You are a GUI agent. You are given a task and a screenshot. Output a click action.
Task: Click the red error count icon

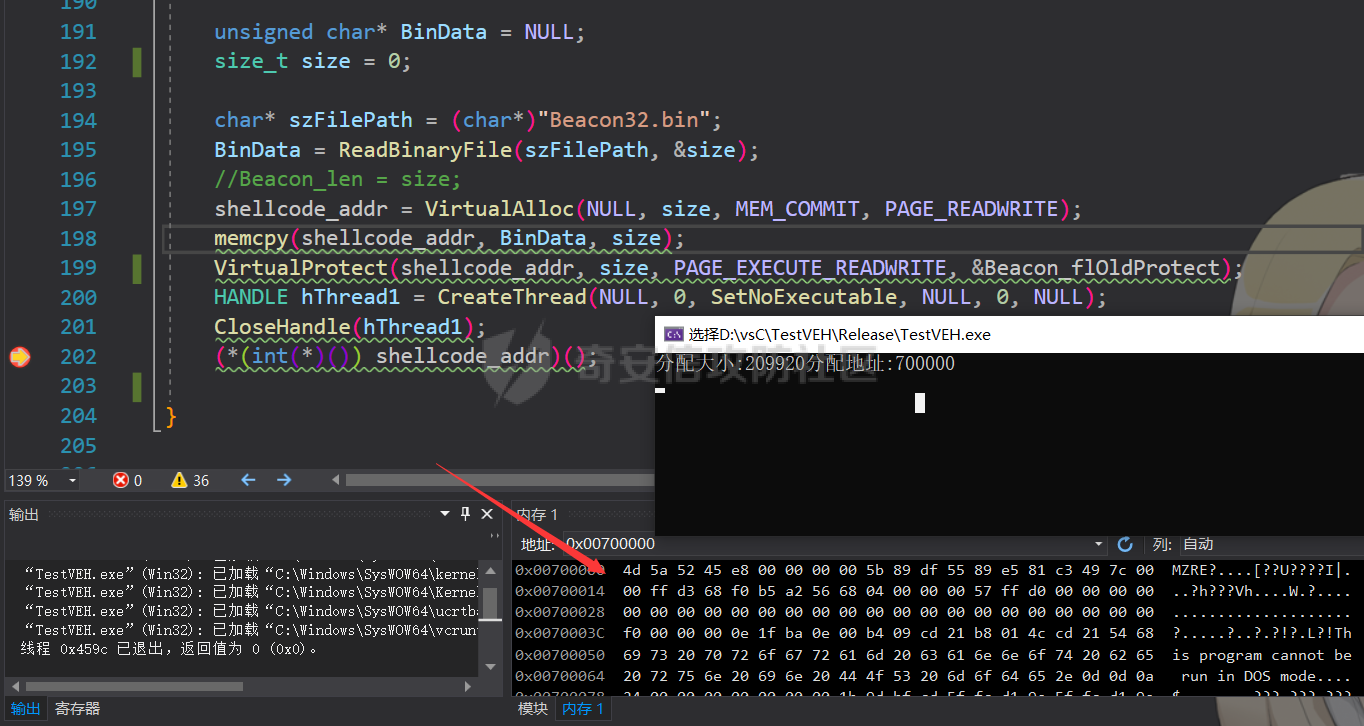[x=121, y=480]
